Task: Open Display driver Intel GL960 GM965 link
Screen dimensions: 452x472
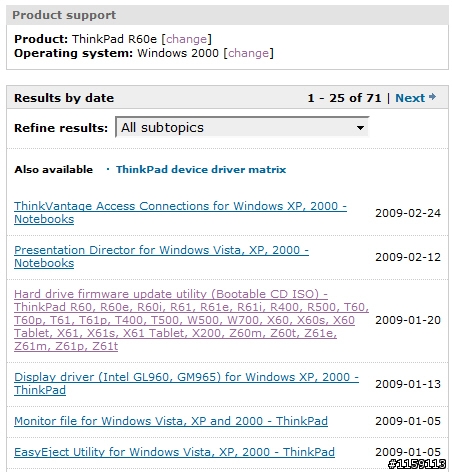Action: [186, 383]
